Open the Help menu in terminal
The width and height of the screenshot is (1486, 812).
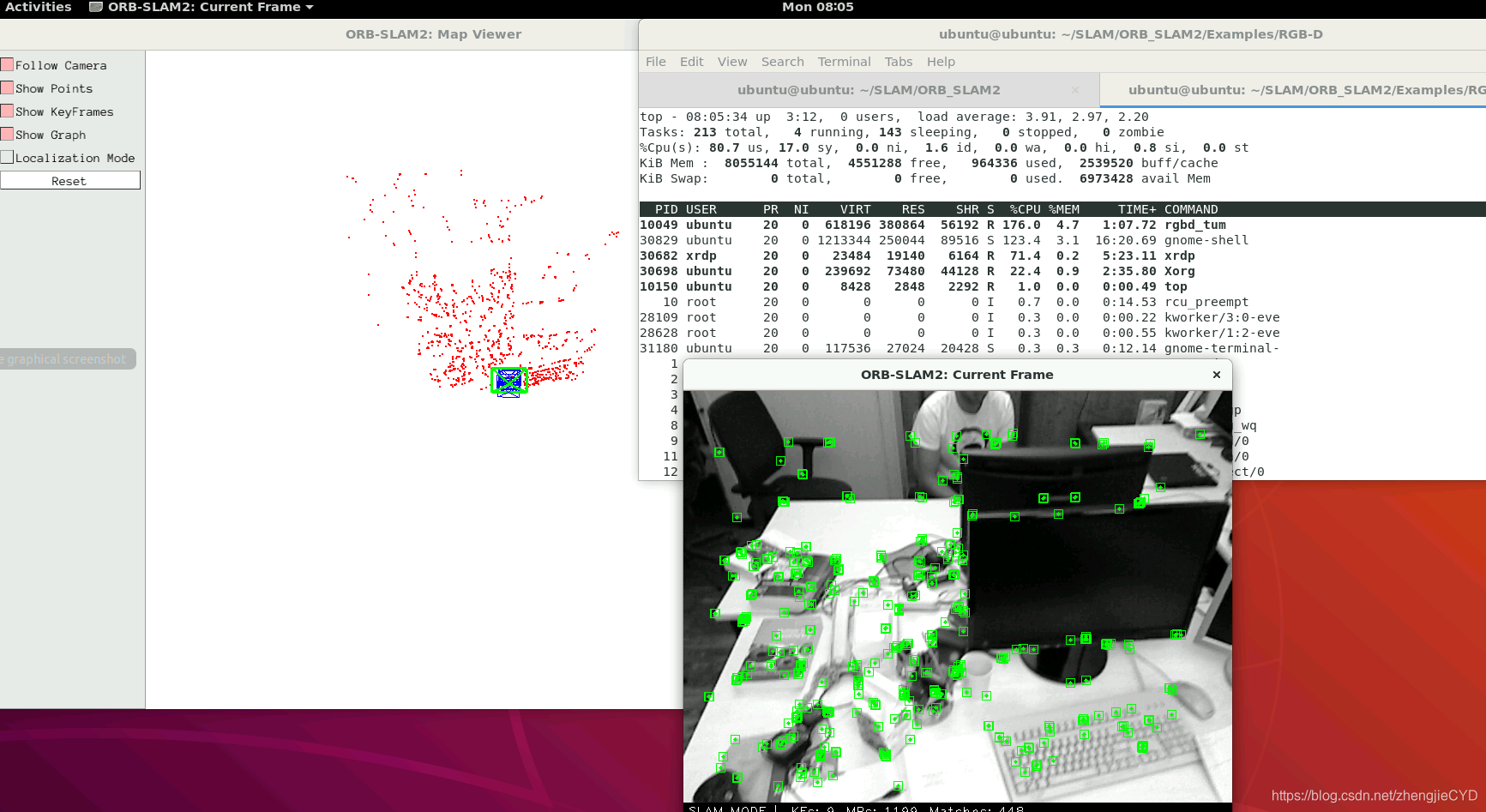[941, 62]
